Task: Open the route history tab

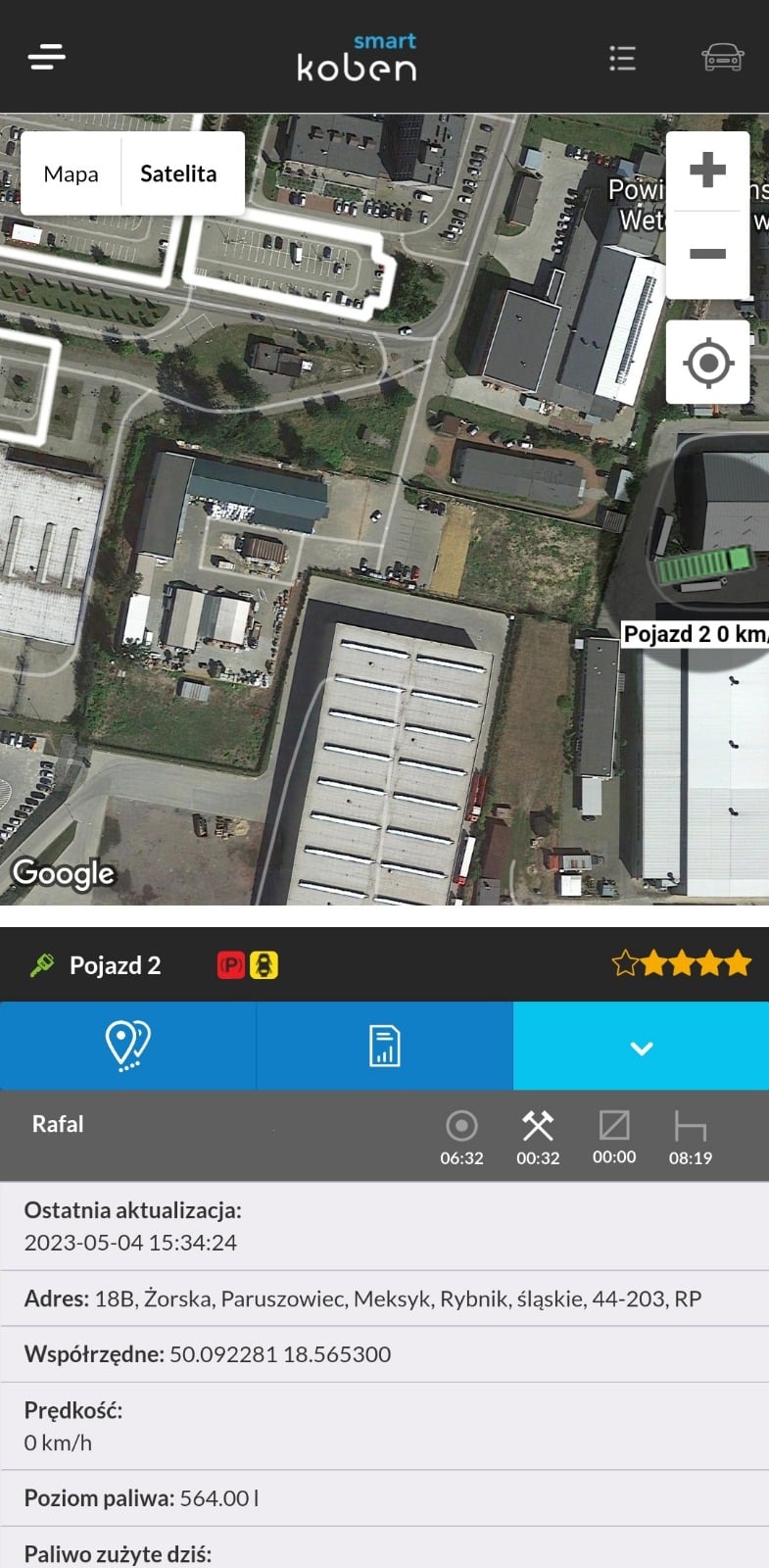Action: coord(127,1046)
